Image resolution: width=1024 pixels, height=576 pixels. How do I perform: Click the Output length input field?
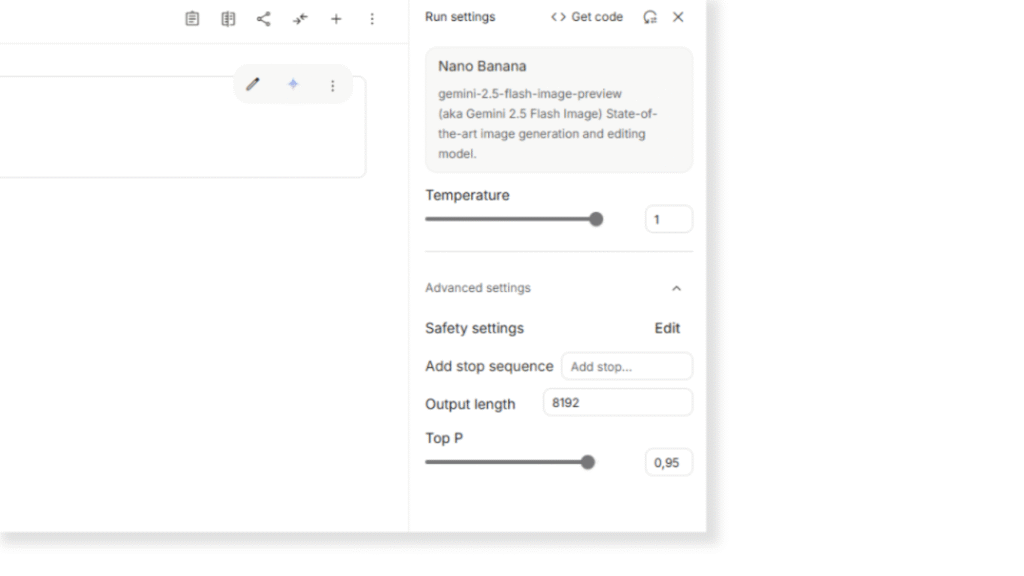(617, 403)
